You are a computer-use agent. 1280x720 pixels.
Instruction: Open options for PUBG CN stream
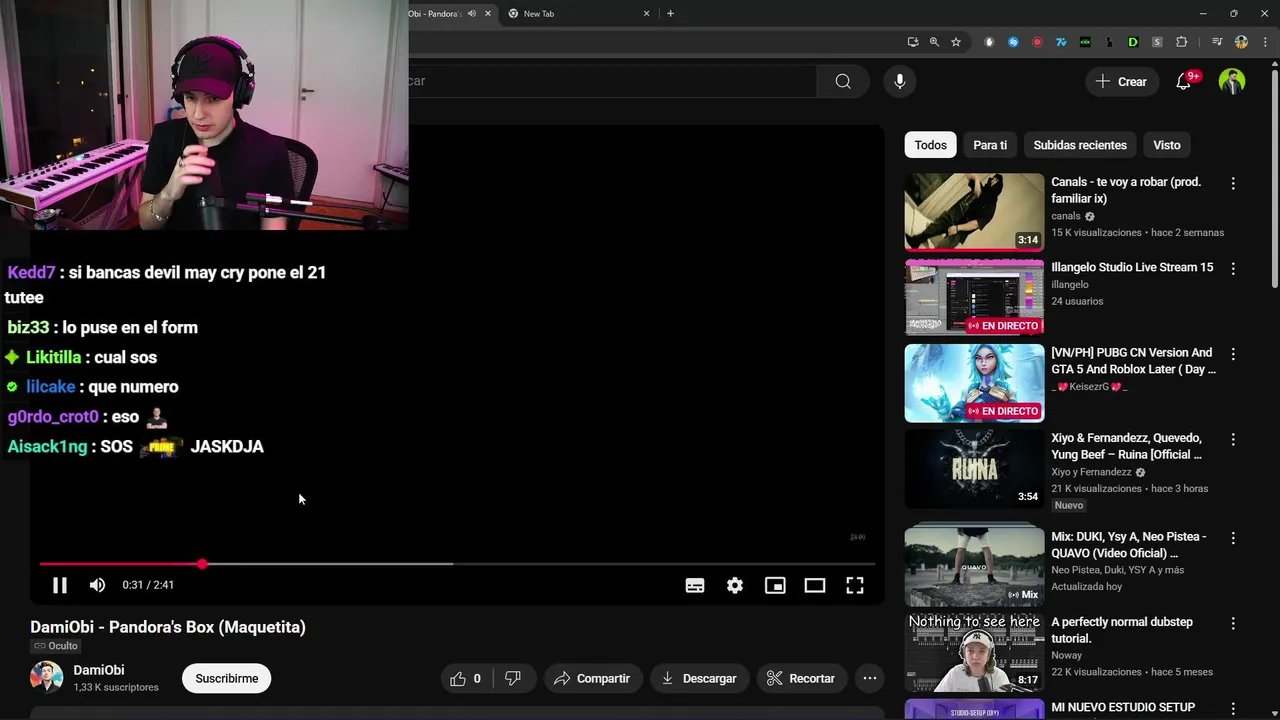pyautogui.click(x=1233, y=354)
